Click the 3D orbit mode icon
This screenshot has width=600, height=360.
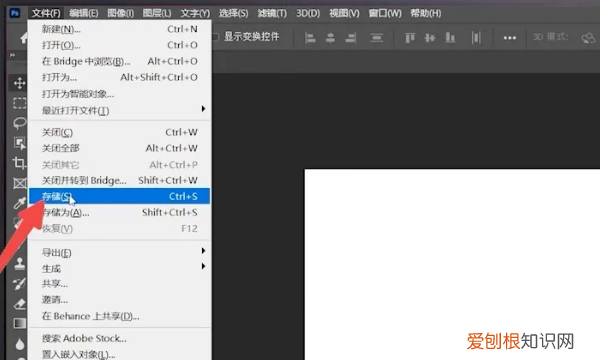[x=588, y=37]
